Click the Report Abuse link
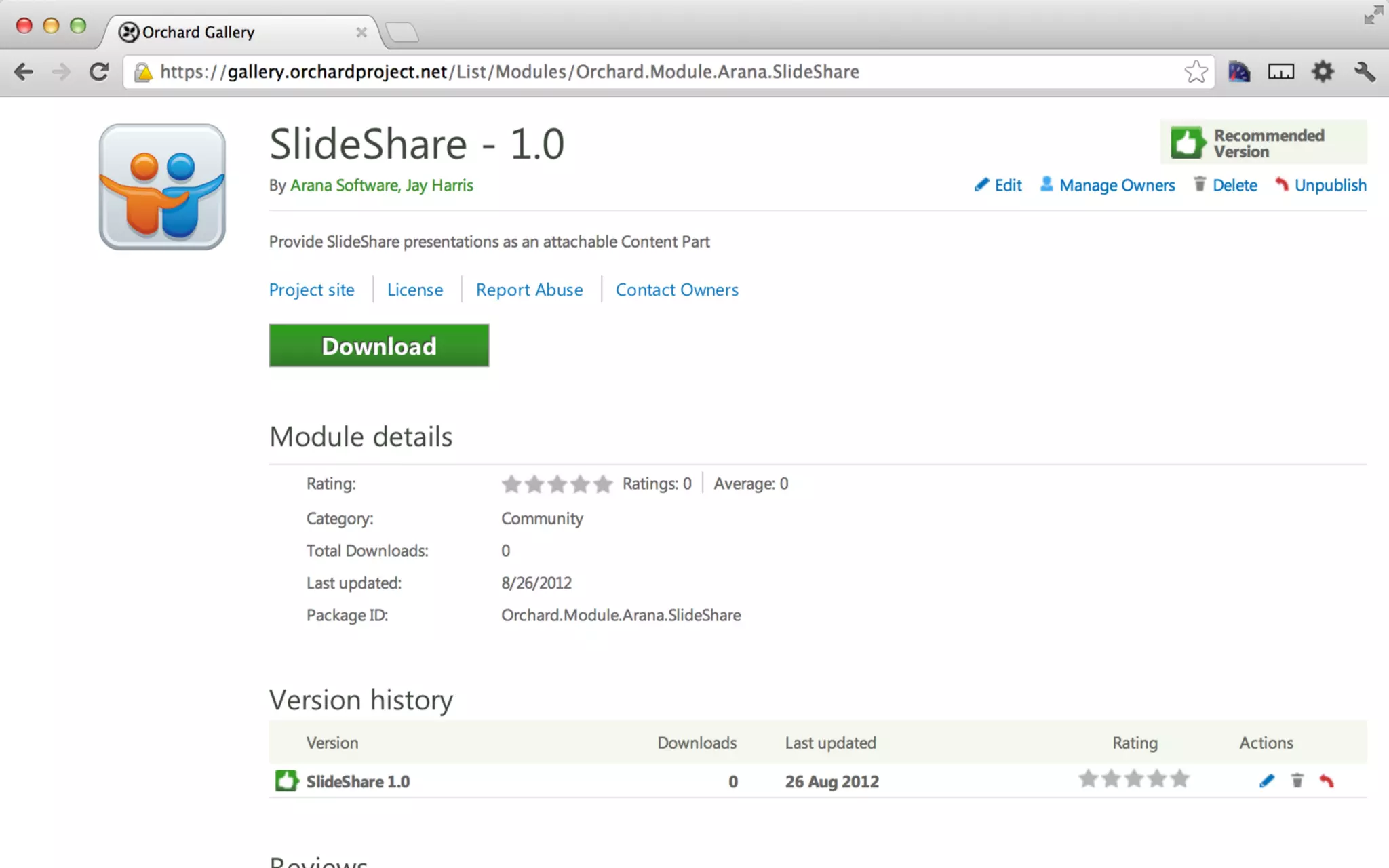This screenshot has height=868, width=1389. [529, 290]
